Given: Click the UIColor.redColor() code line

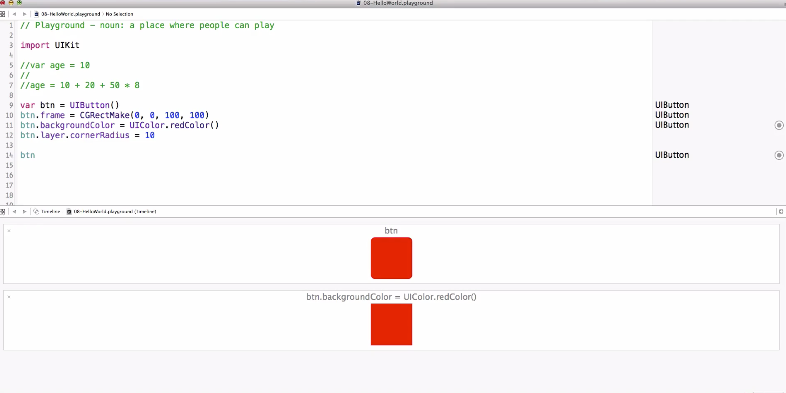Looking at the screenshot, I should click(119, 125).
